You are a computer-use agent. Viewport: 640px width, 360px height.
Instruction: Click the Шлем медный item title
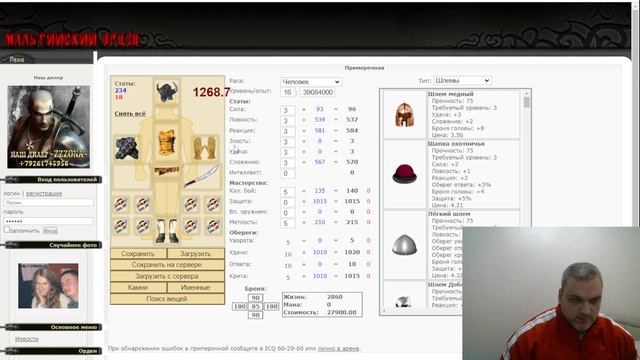[451, 94]
